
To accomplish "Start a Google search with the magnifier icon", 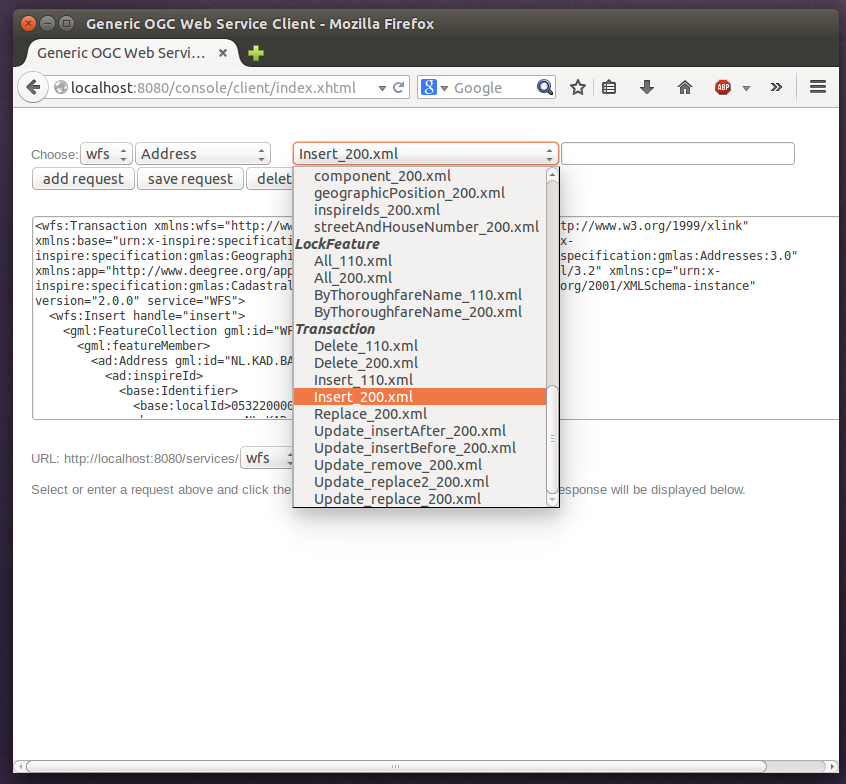I will tap(545, 87).
